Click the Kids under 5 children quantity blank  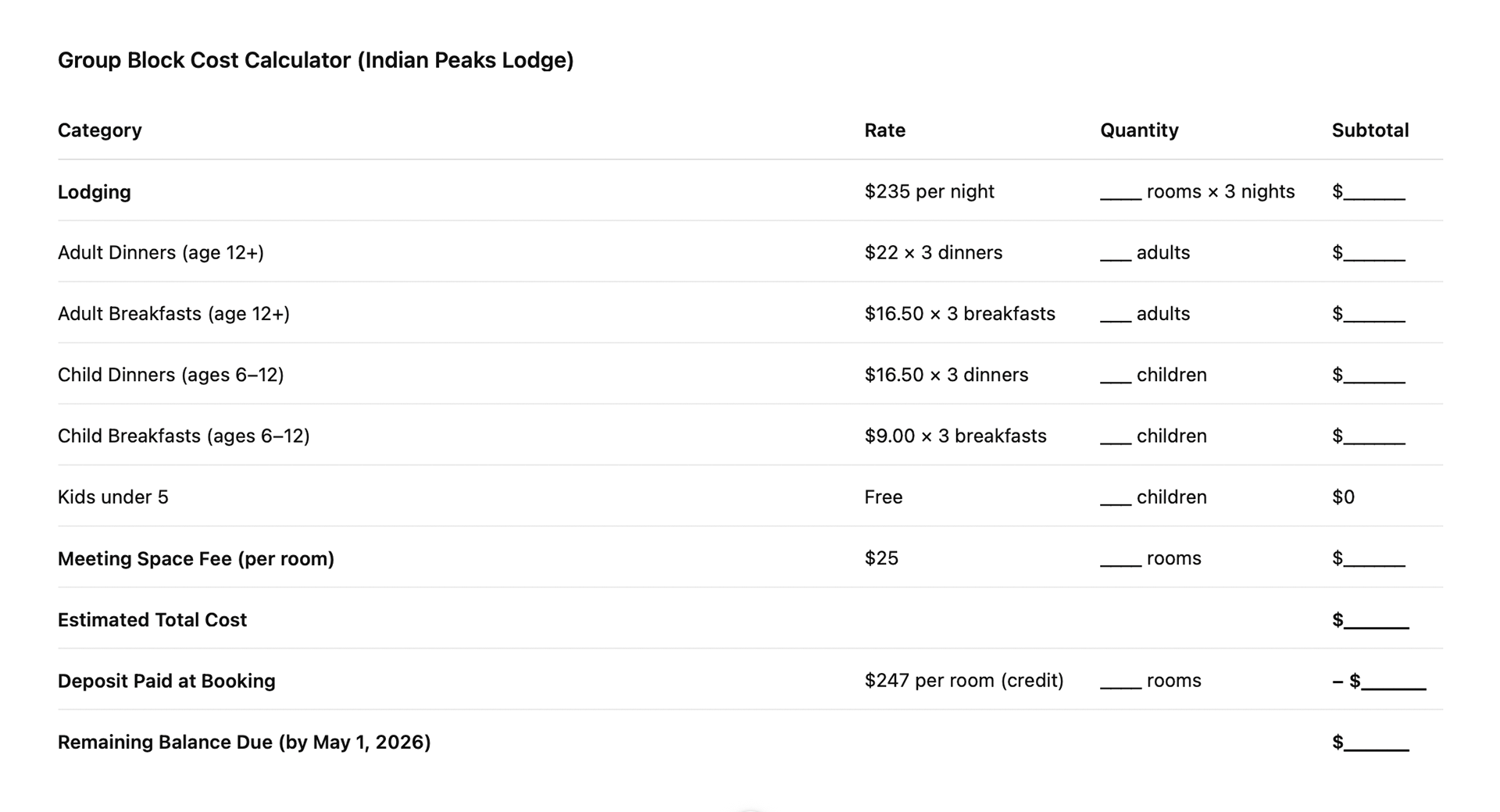tap(1116, 498)
